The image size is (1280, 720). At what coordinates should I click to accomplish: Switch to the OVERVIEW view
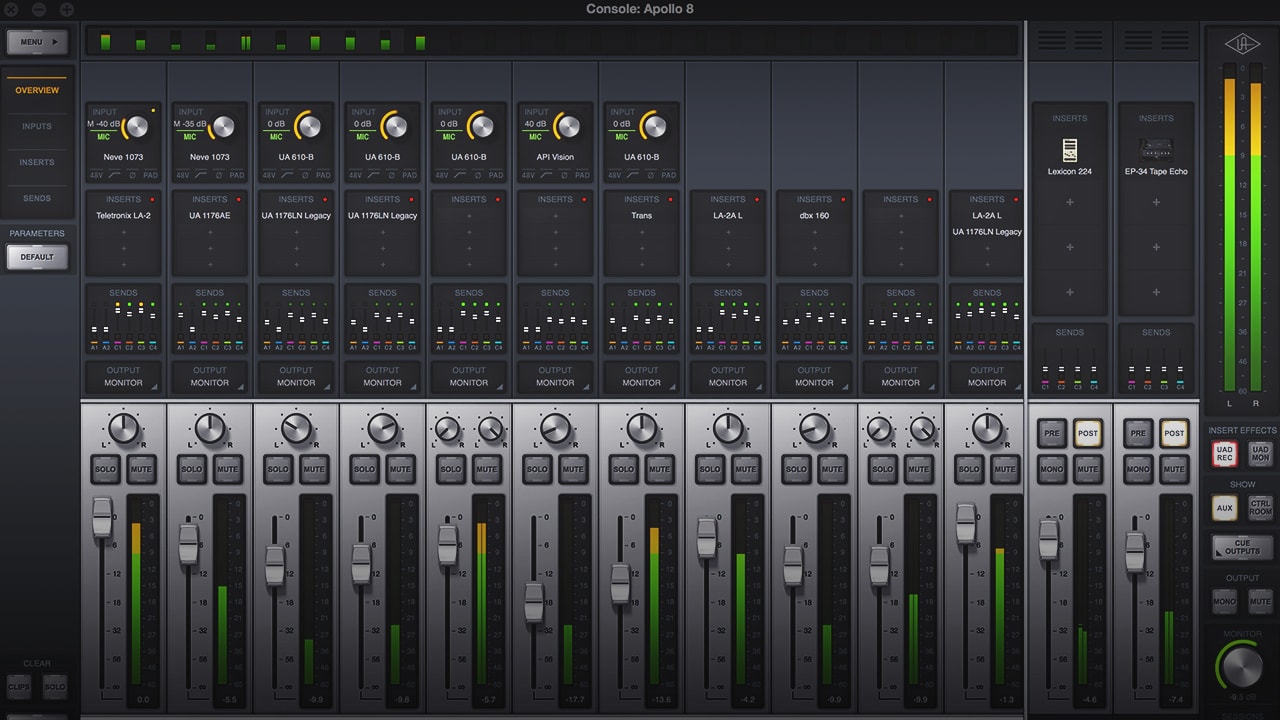click(x=37, y=90)
